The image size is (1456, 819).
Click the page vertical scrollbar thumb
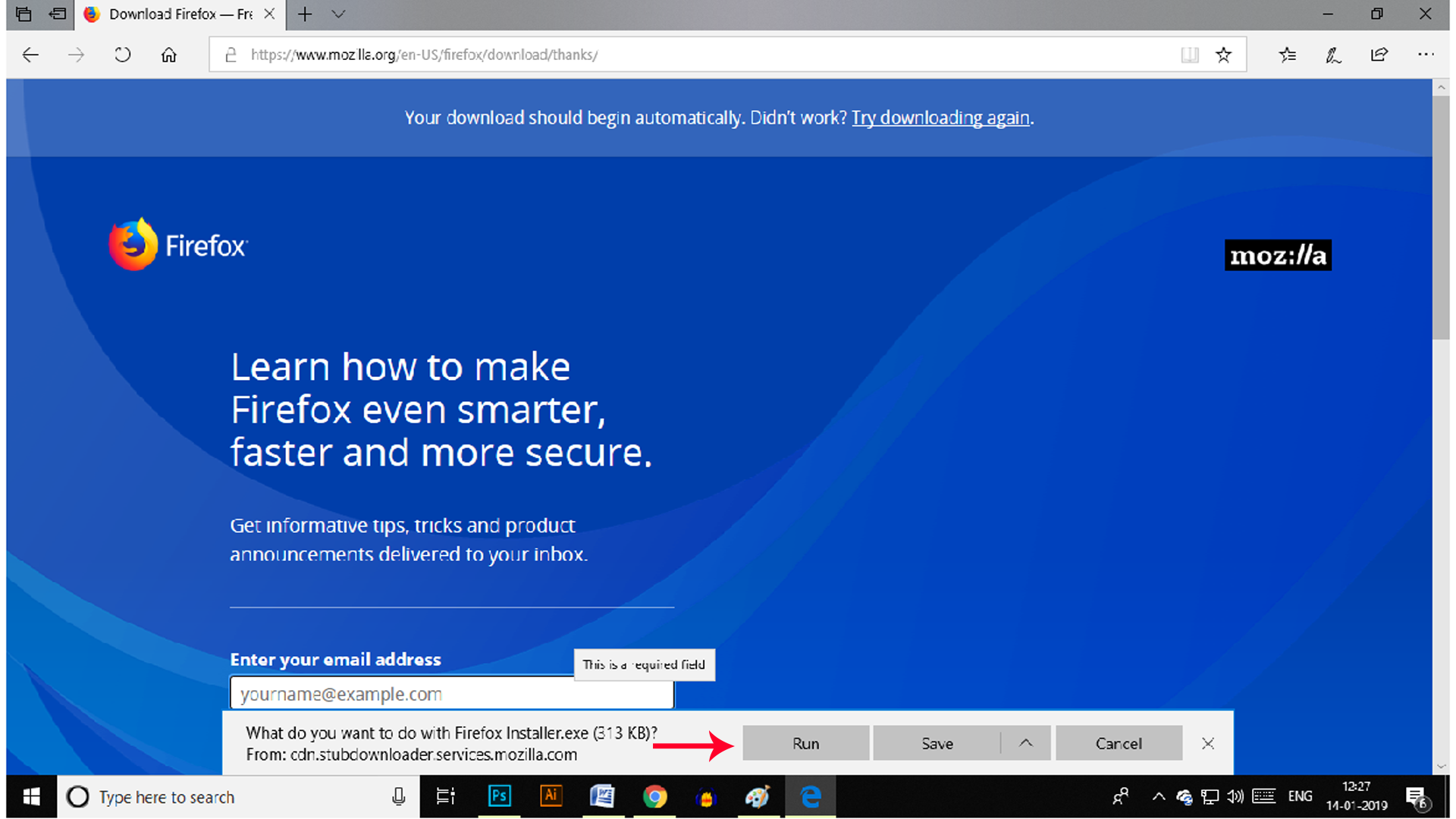[1441, 218]
